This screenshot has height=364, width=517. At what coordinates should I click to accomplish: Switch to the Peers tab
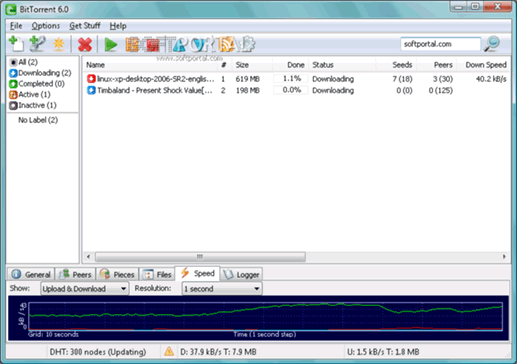75,274
